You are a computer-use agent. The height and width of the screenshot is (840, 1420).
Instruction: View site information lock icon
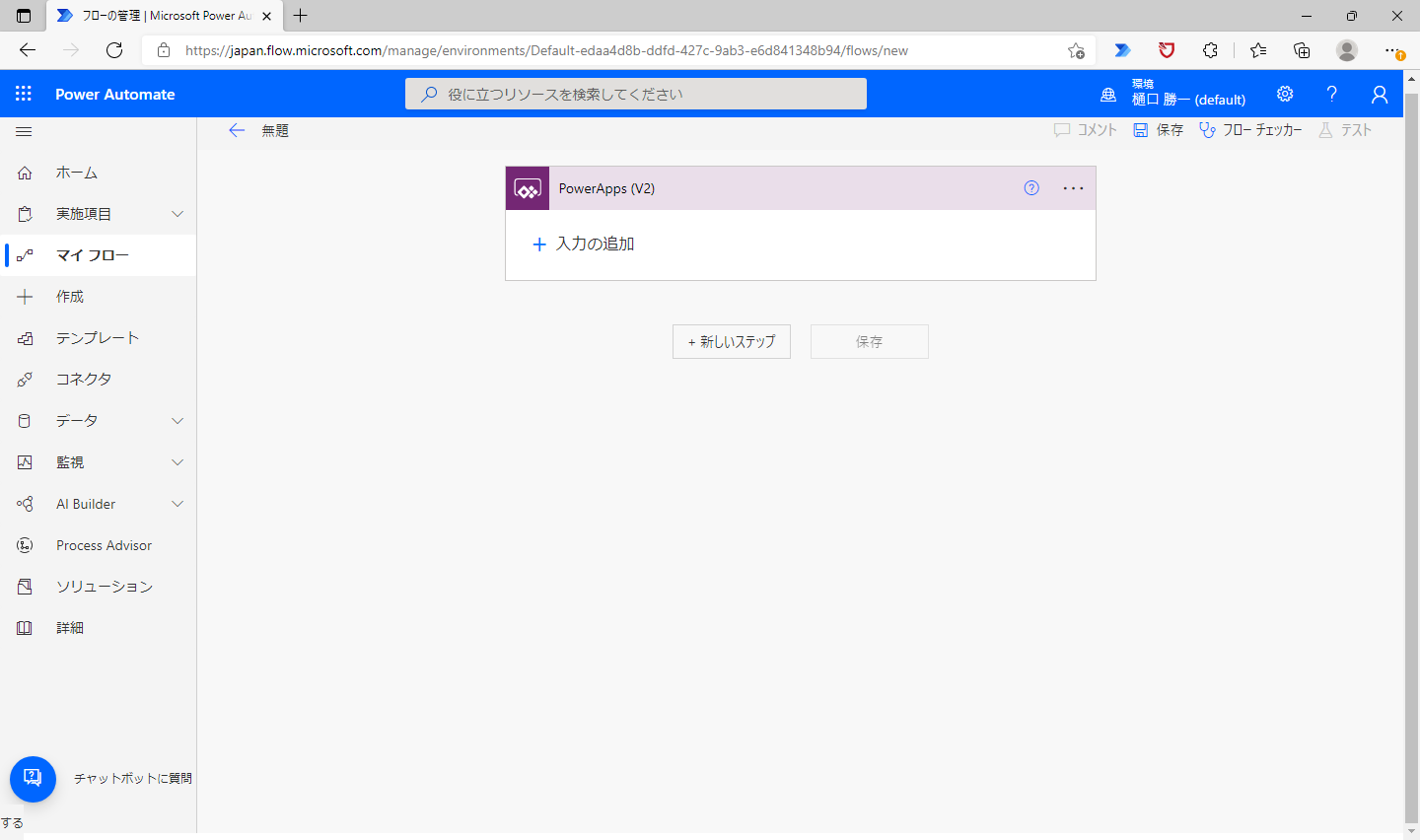164,50
